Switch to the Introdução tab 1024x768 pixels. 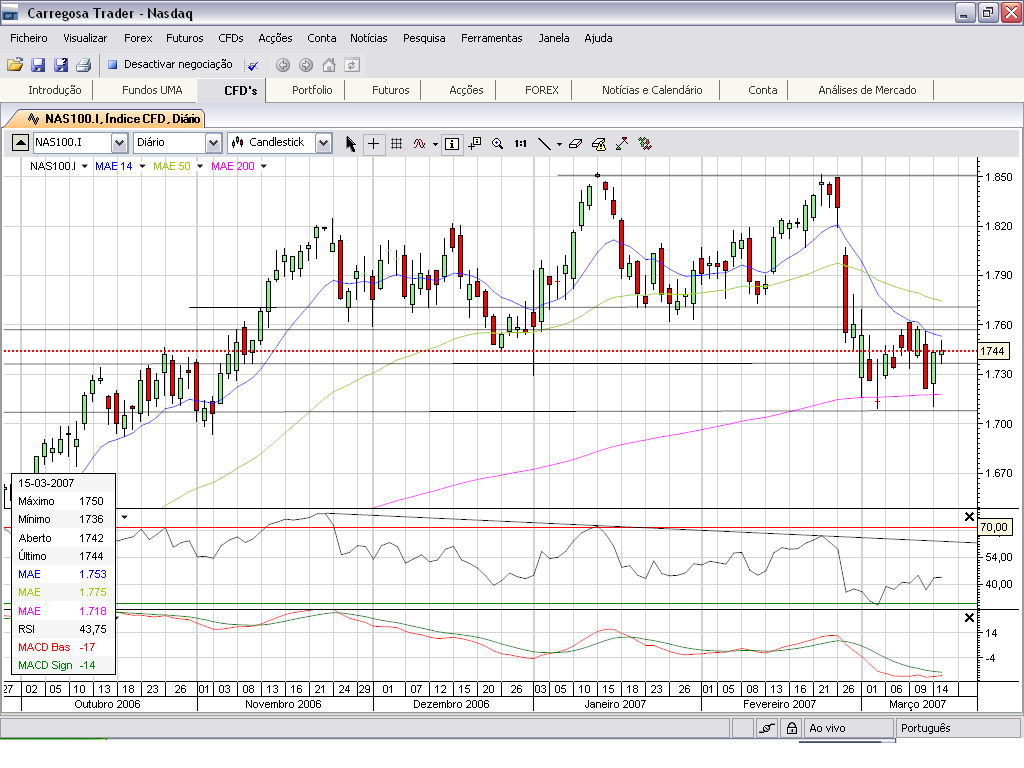[x=54, y=90]
